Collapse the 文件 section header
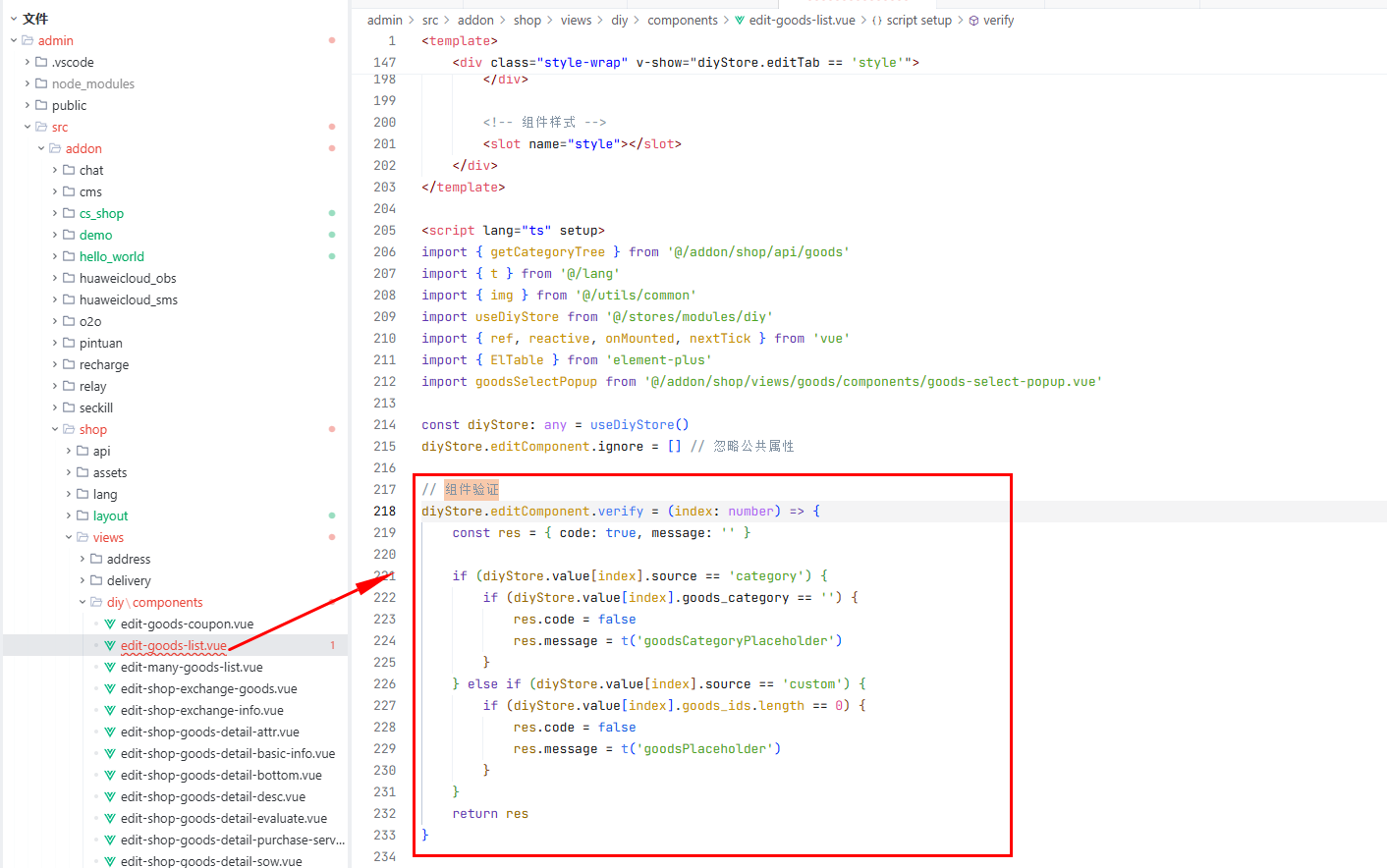This screenshot has height=868, width=1387. [x=14, y=19]
